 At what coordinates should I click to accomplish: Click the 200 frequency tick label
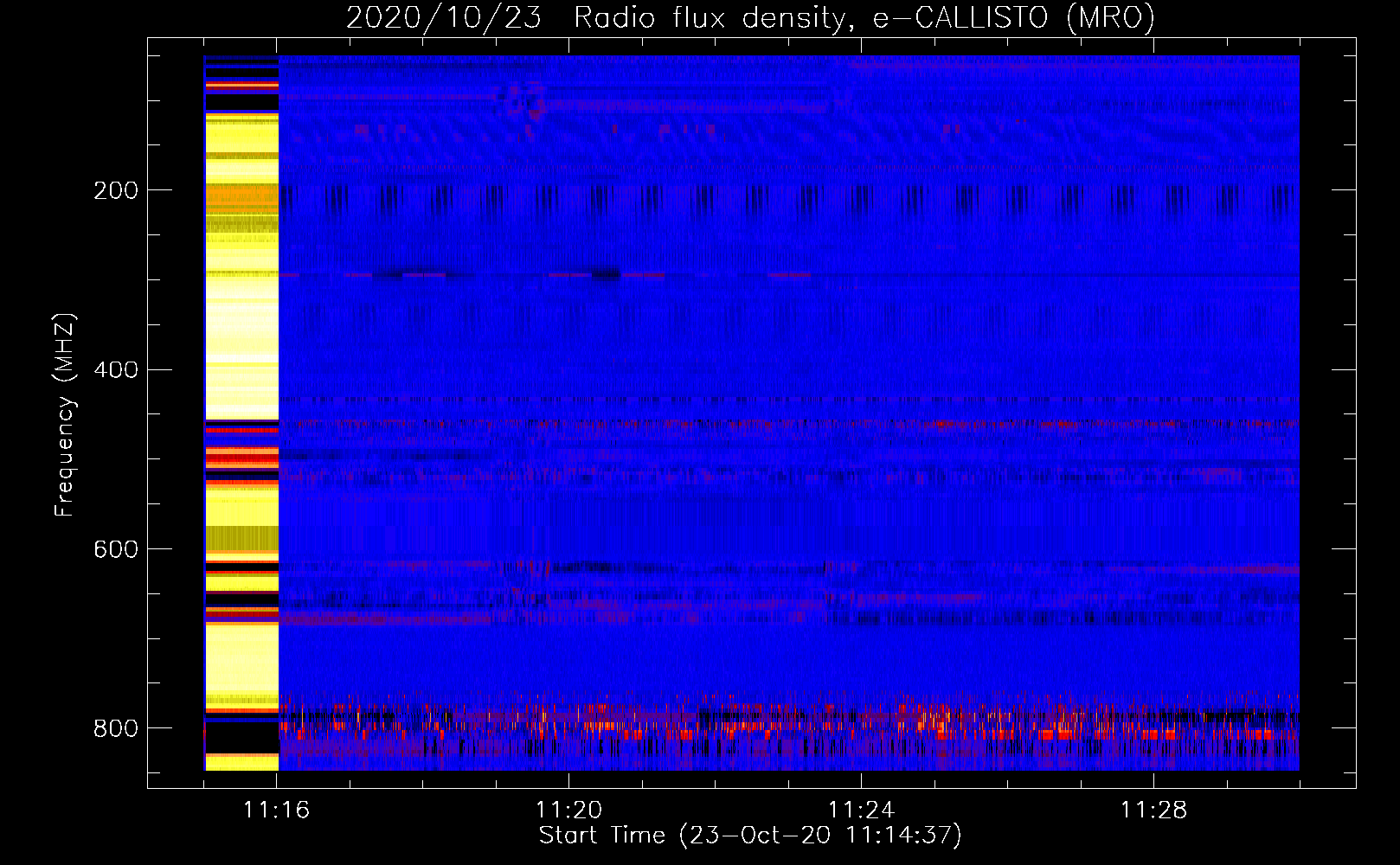[116, 190]
